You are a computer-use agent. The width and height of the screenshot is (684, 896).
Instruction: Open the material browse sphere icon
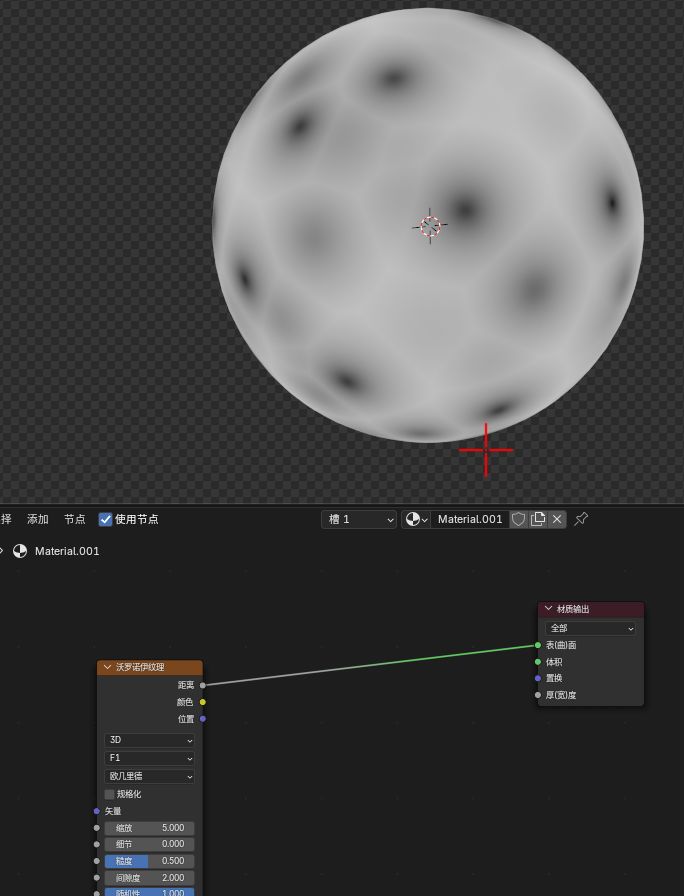click(x=416, y=519)
